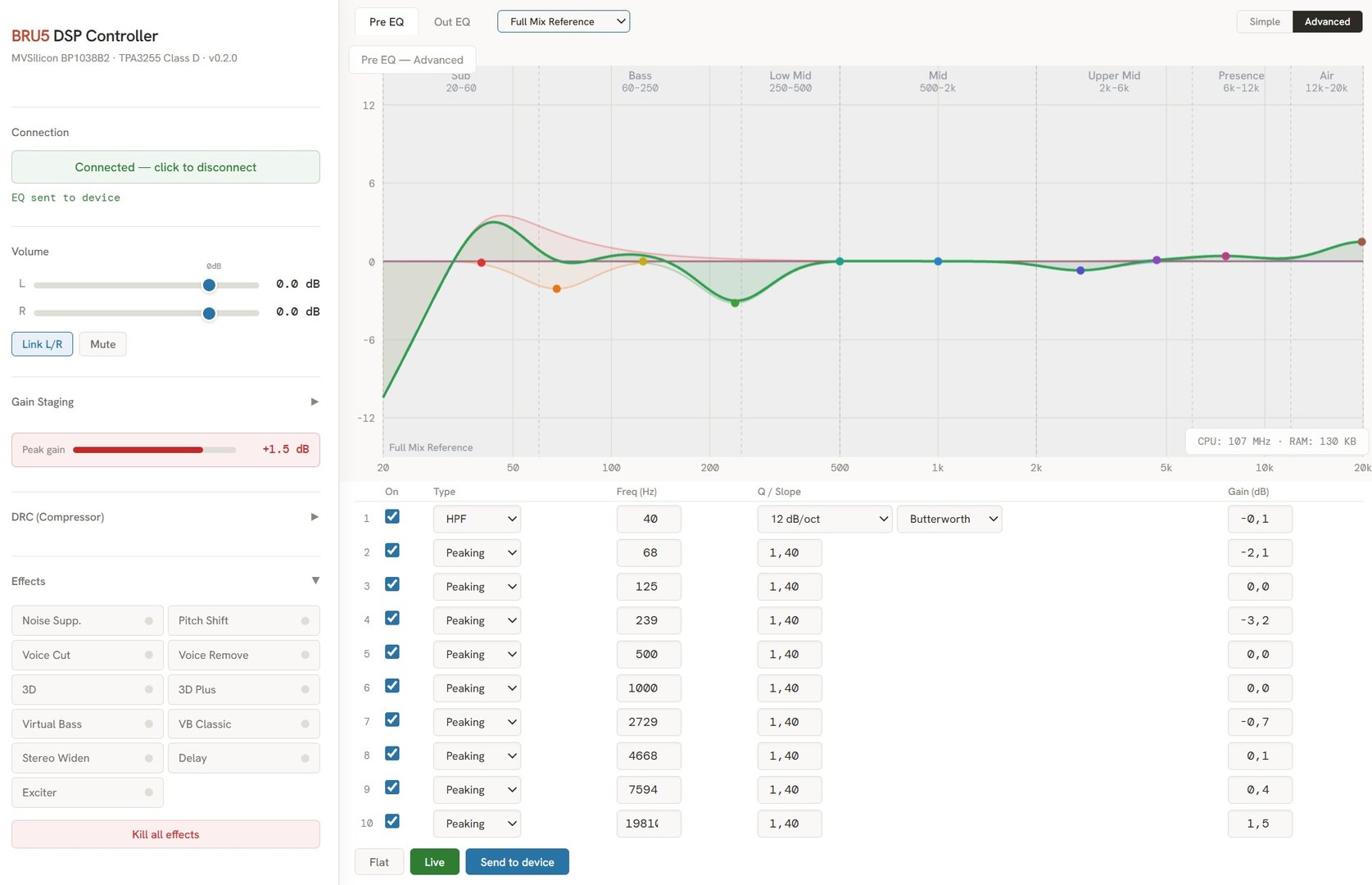Toggle the Stereo Widen effect

pos(88,758)
